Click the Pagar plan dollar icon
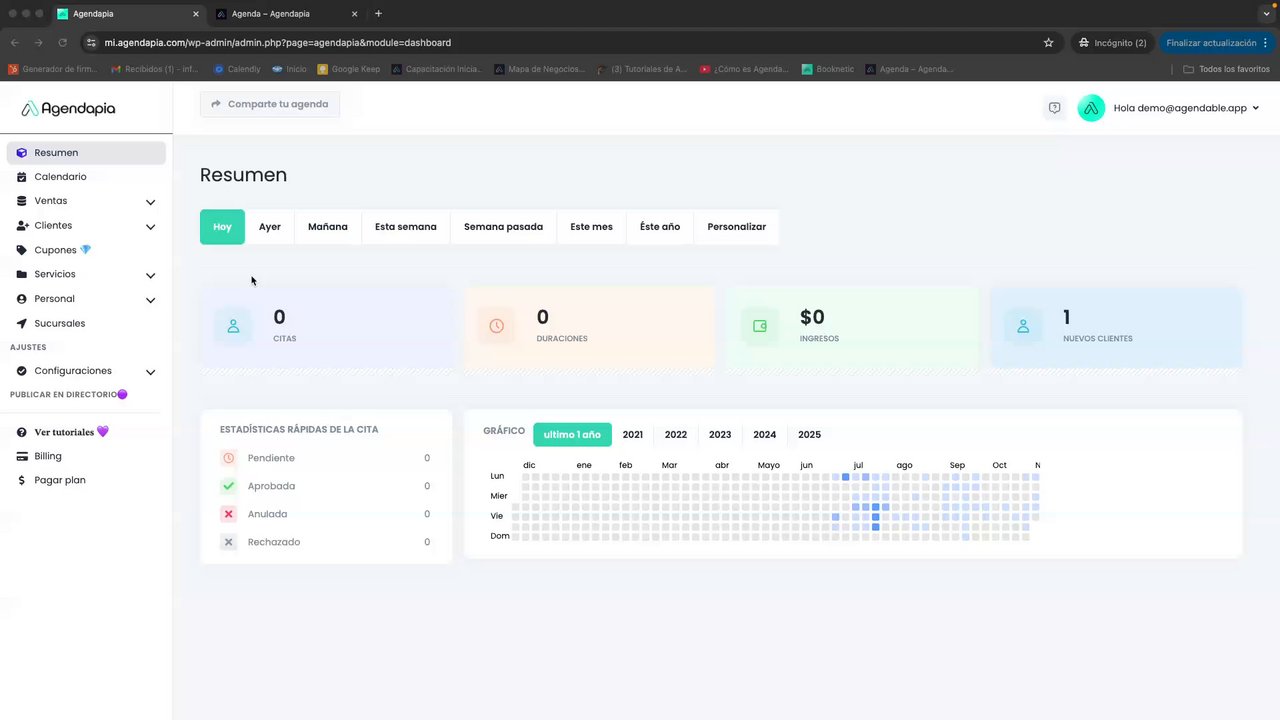Viewport: 1280px width, 720px height. pyautogui.click(x=22, y=480)
